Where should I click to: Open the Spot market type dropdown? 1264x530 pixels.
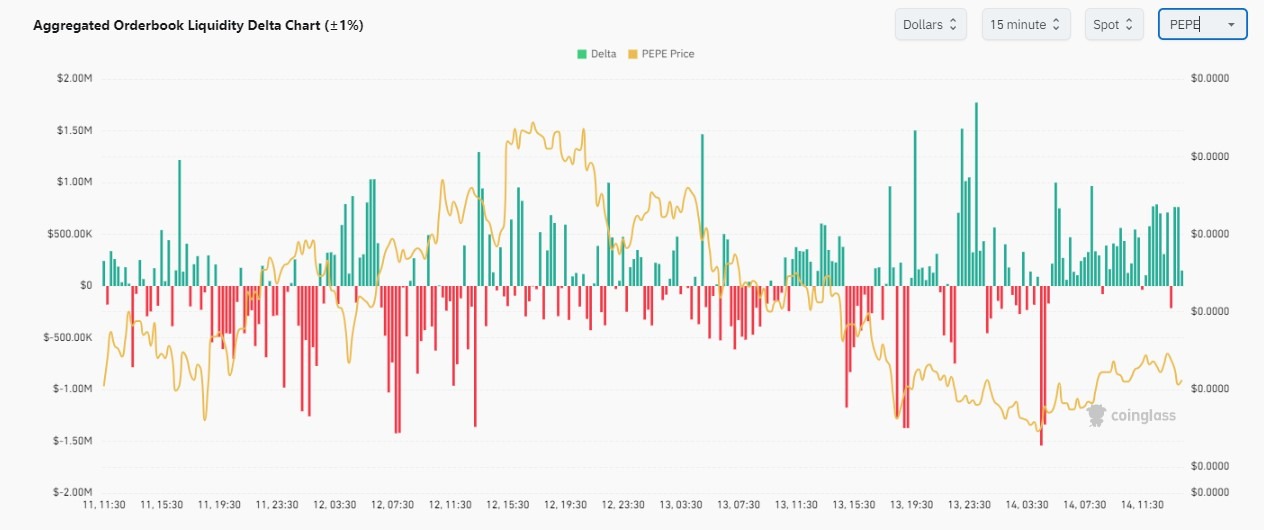point(1115,24)
